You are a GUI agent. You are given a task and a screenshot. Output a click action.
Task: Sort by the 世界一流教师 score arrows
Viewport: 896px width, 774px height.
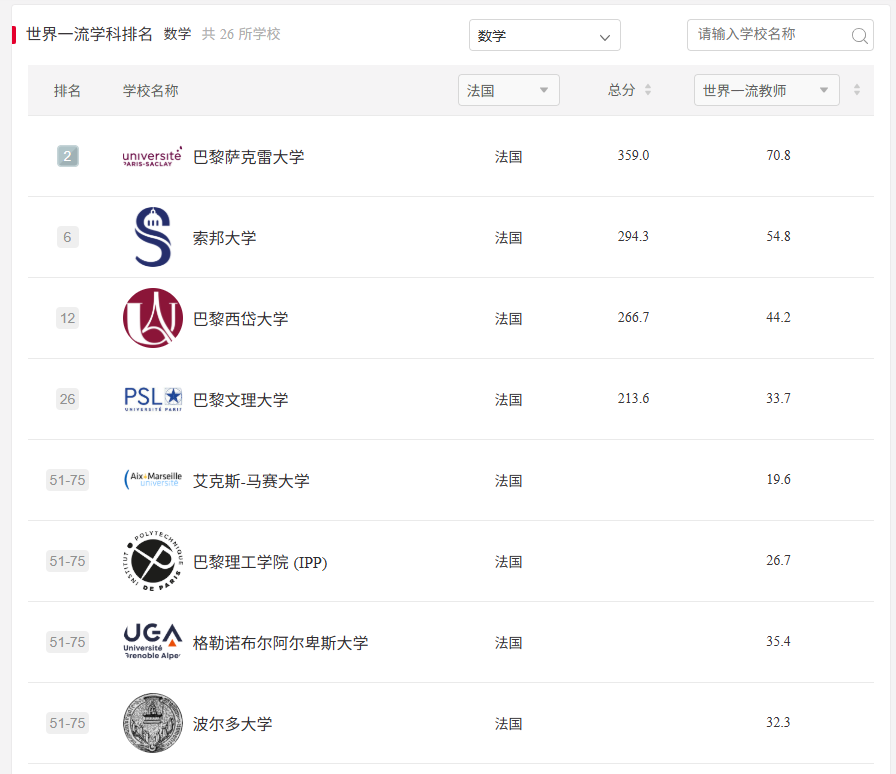point(856,89)
